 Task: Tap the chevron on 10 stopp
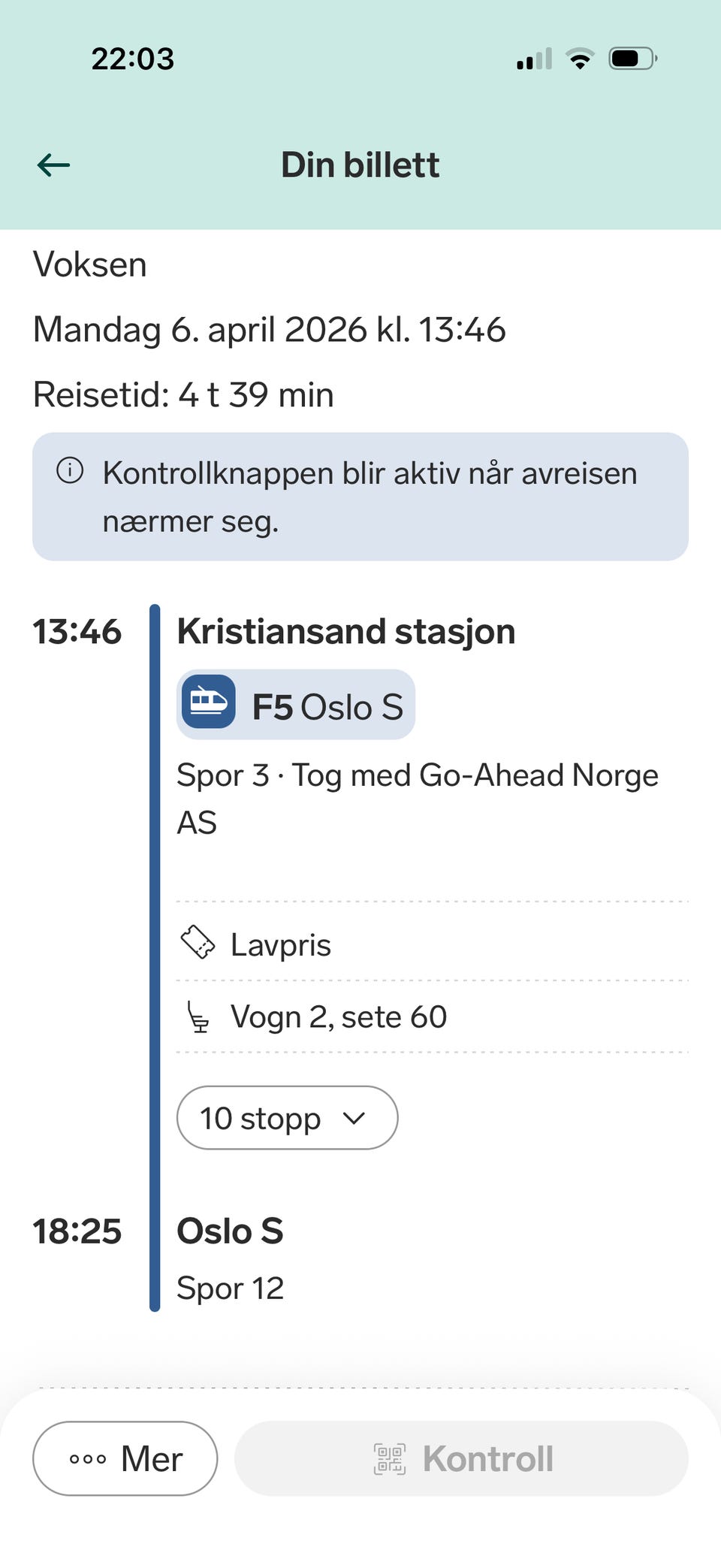pos(354,1118)
